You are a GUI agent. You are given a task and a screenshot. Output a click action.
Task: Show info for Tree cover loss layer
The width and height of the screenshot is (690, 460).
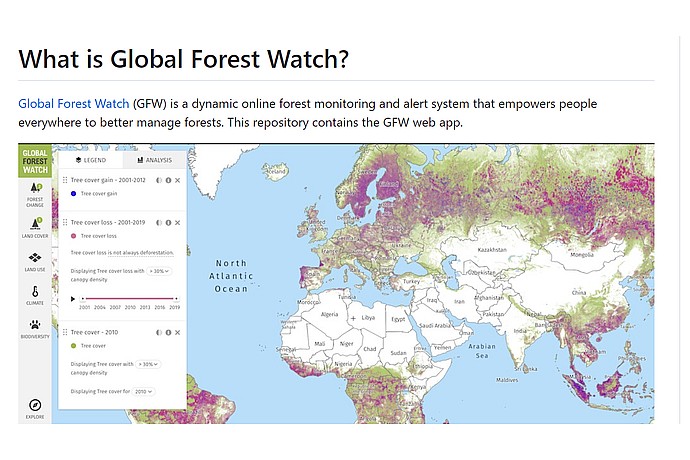point(168,223)
